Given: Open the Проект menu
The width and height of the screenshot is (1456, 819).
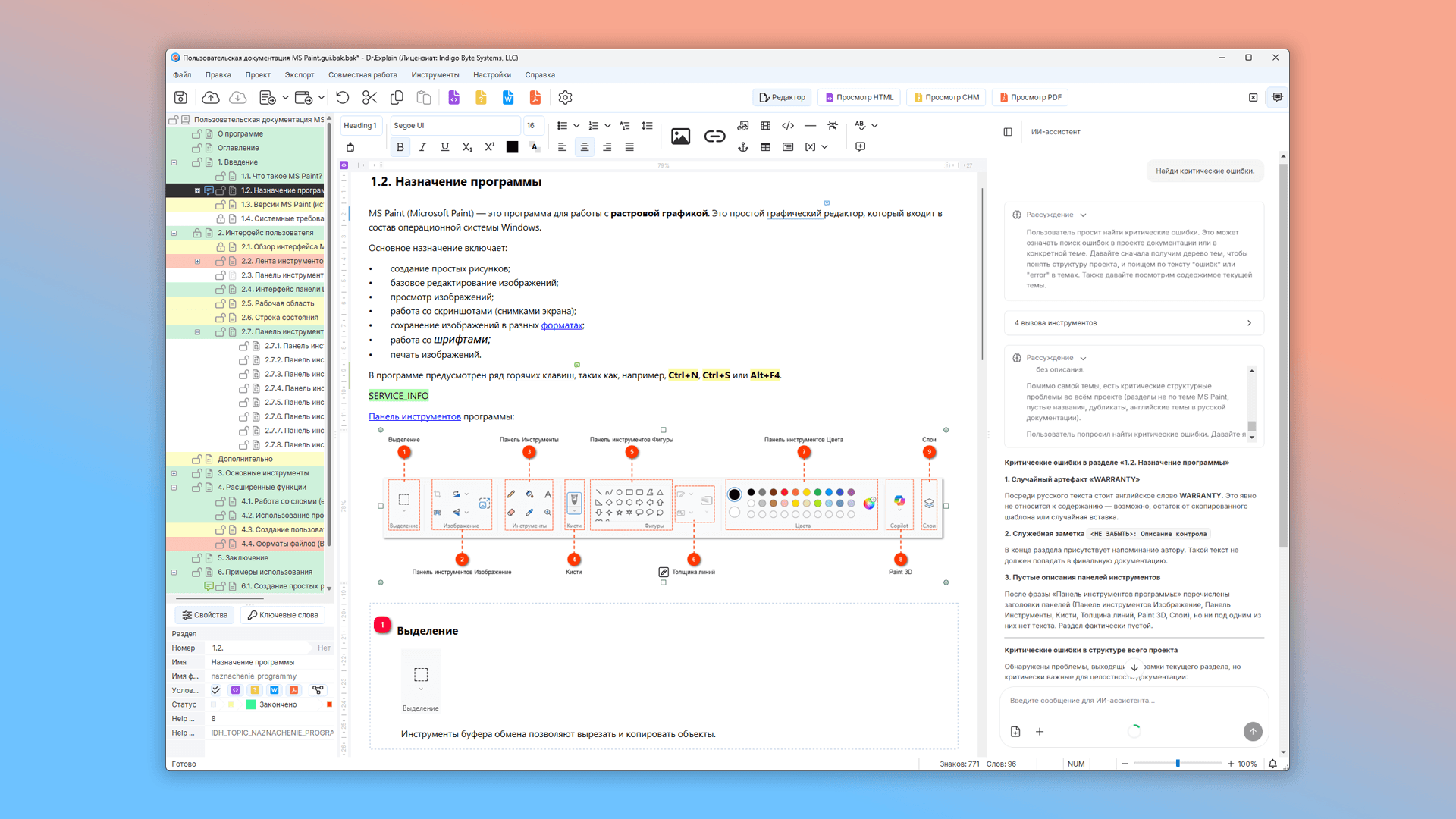Looking at the screenshot, I should click(x=258, y=75).
